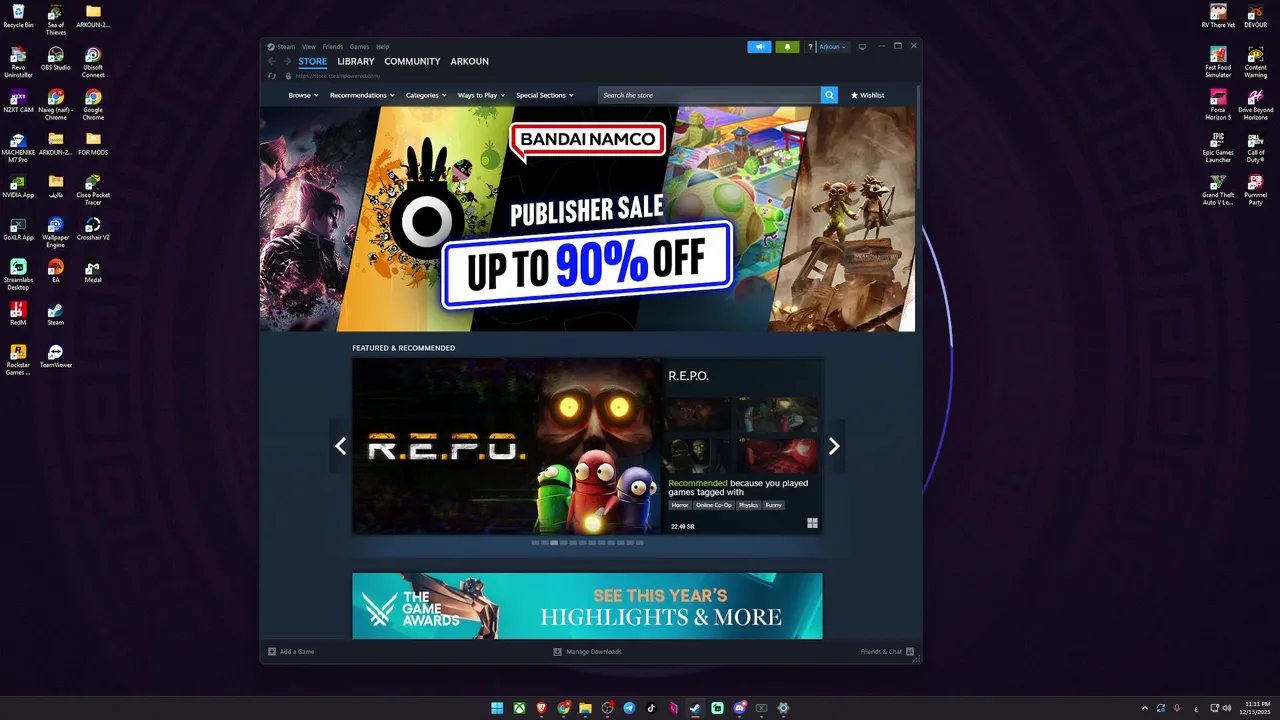Click the Steam store search magnifier button
This screenshot has width=1280, height=720.
[x=829, y=95]
